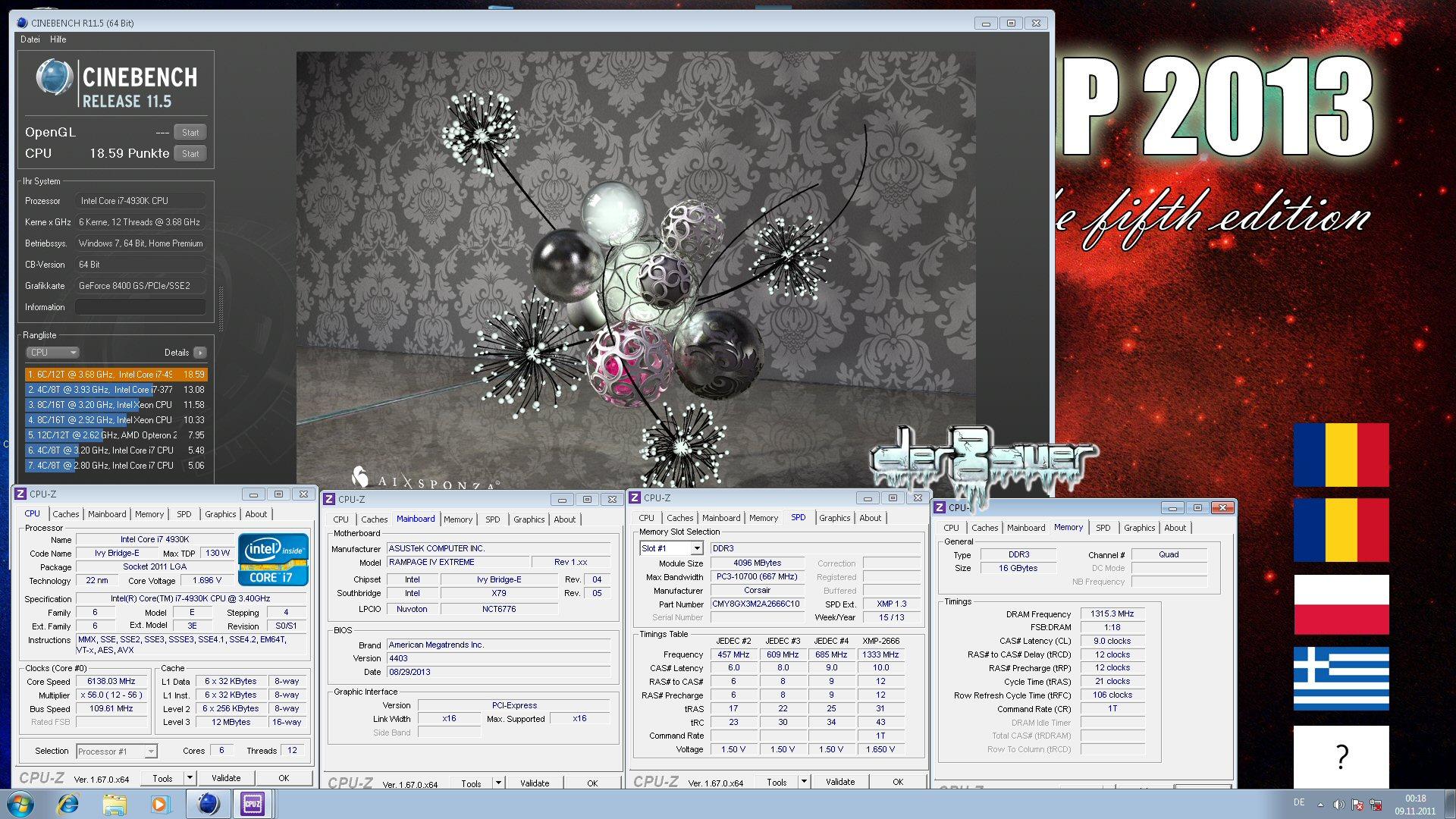The width and height of the screenshot is (1456, 819).
Task: Click Tools button in SPD CPU-Z window
Action: coord(777,782)
